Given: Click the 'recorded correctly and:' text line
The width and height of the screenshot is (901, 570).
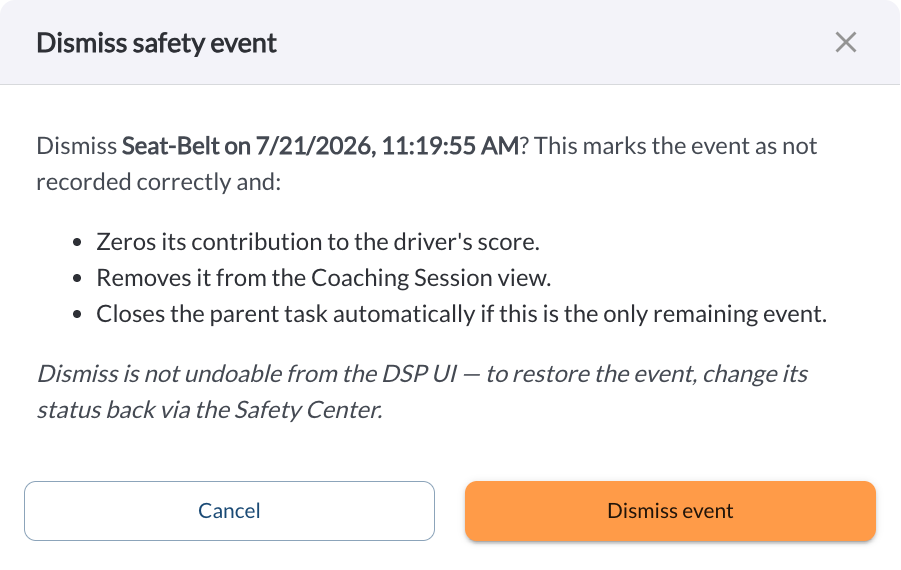Looking at the screenshot, I should click(159, 182).
